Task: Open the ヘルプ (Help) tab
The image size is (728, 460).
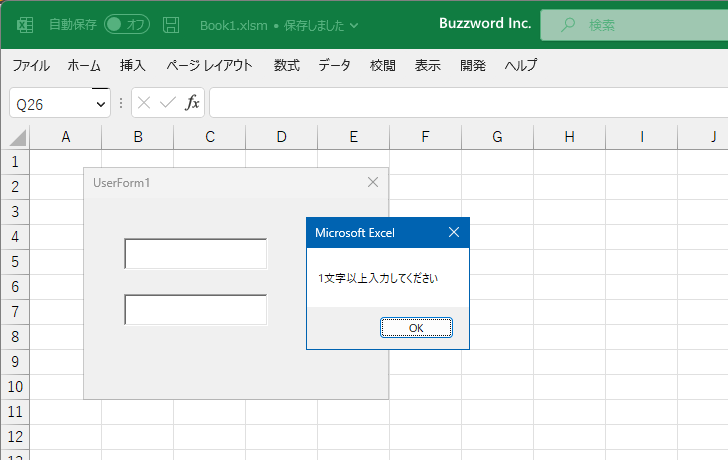Action: 521,65
